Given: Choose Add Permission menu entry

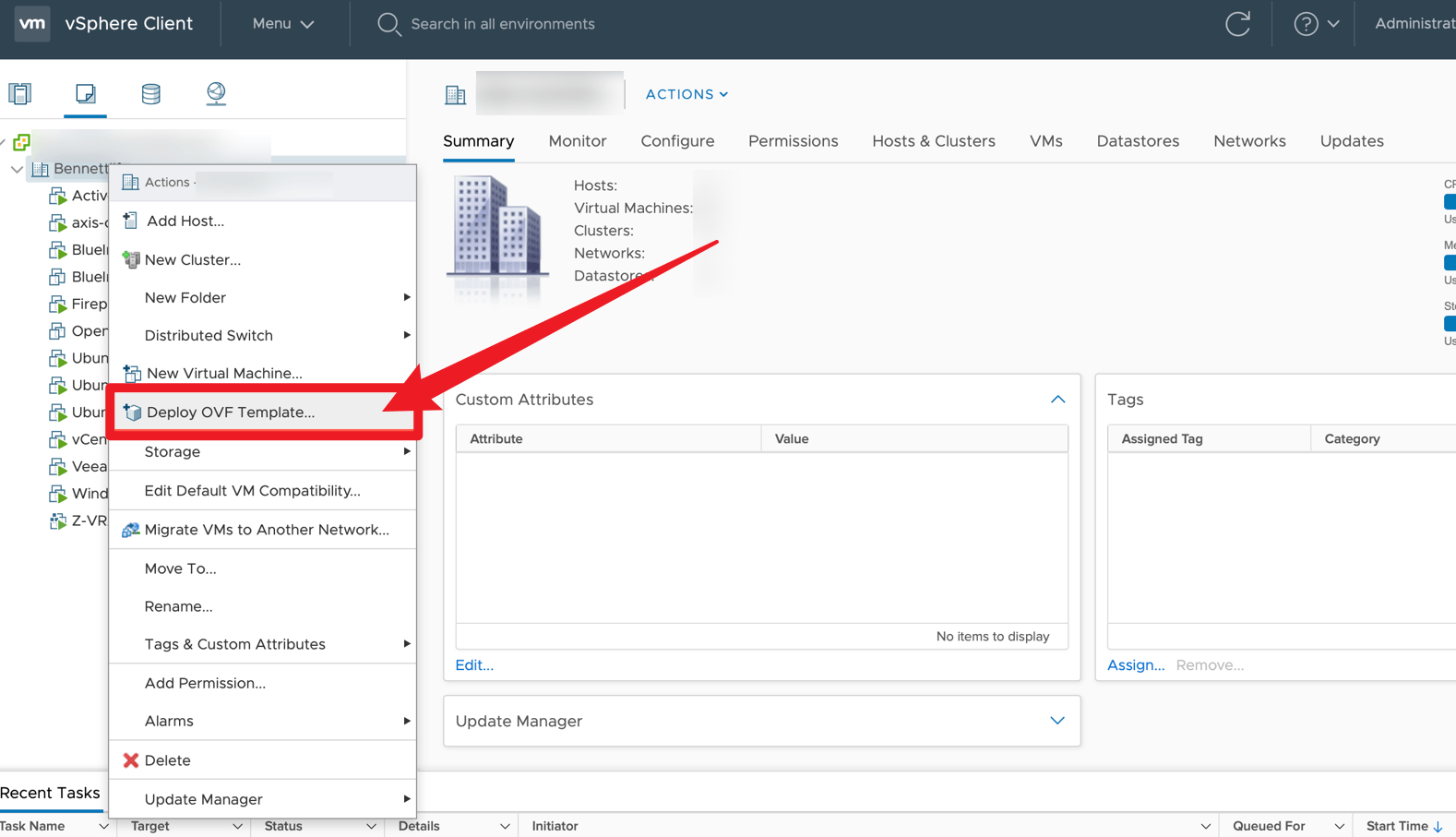Looking at the screenshot, I should (263, 683).
